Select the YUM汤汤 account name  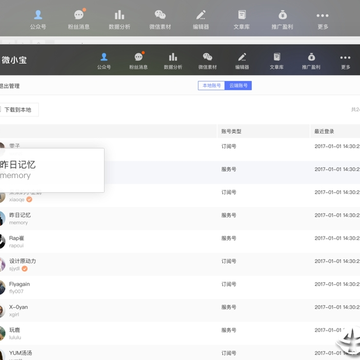21,353
